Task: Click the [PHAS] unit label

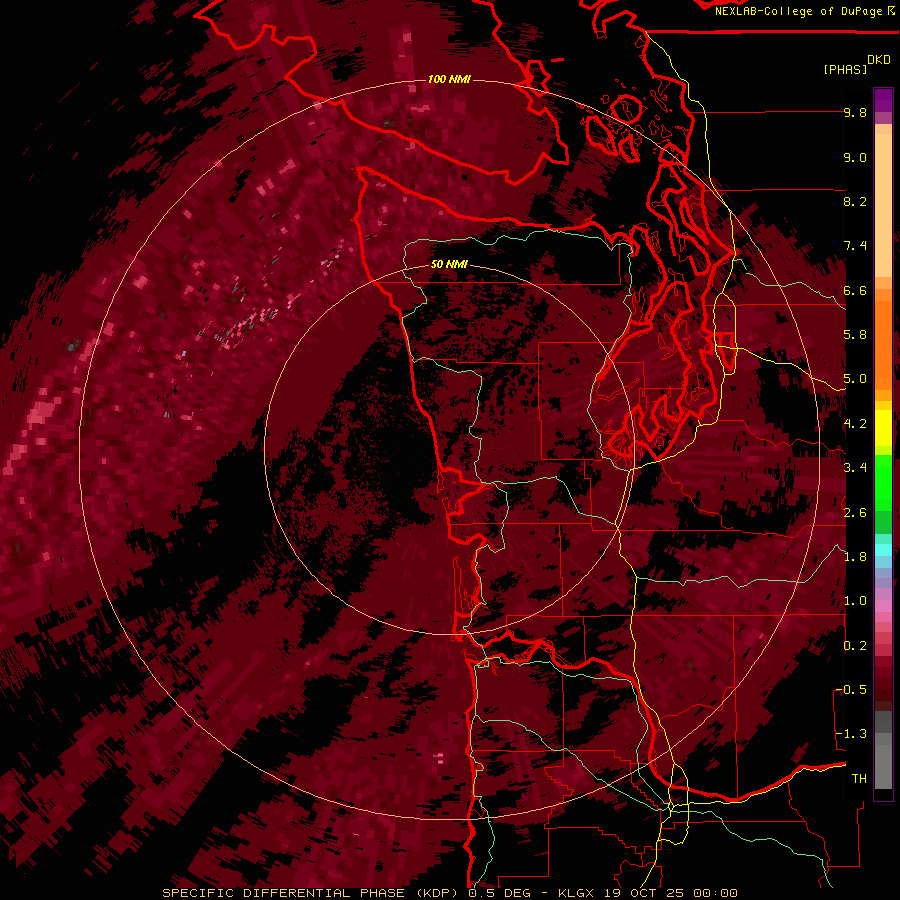Action: click(x=845, y=70)
